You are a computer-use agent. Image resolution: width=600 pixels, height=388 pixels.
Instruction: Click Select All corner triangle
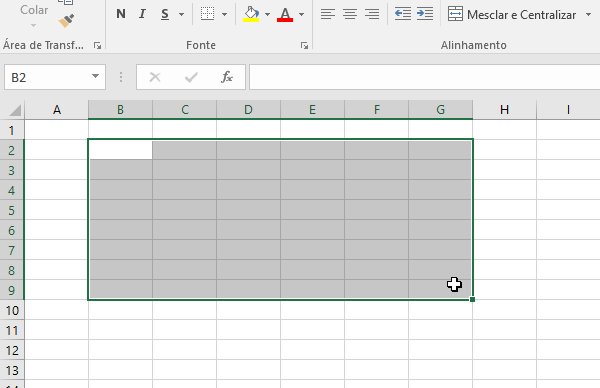pos(15,110)
